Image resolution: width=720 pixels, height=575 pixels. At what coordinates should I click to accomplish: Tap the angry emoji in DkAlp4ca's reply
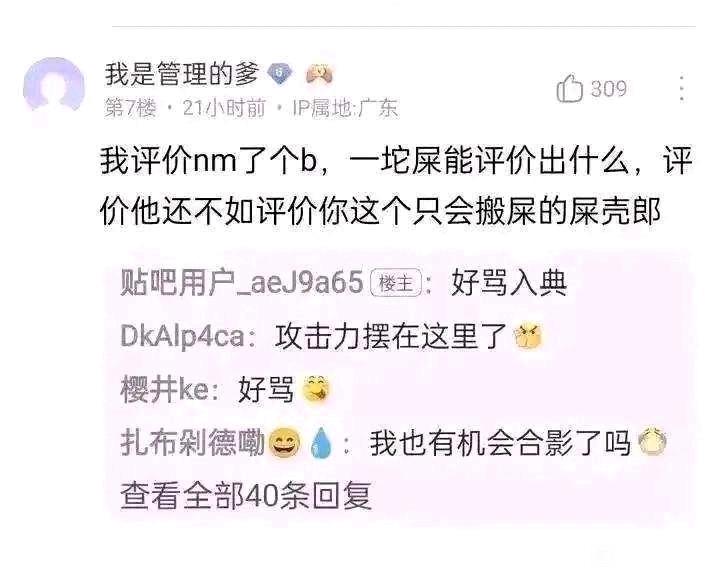528,337
